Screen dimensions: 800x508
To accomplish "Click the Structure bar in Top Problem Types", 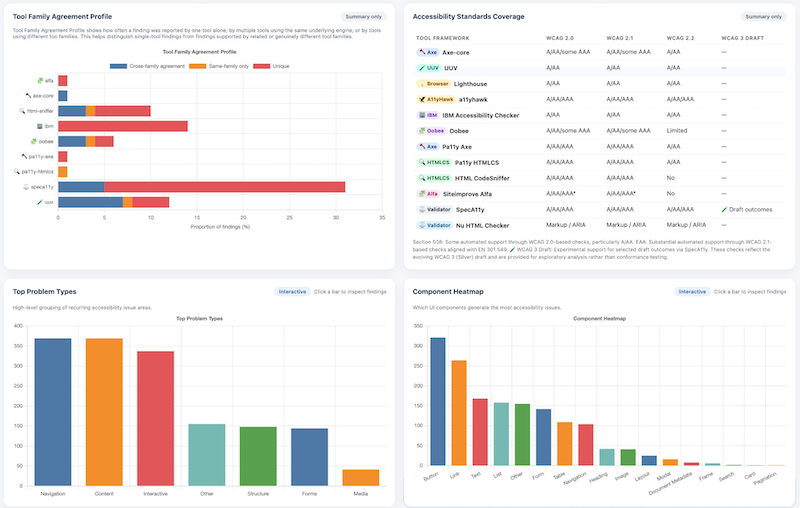I will coord(258,456).
